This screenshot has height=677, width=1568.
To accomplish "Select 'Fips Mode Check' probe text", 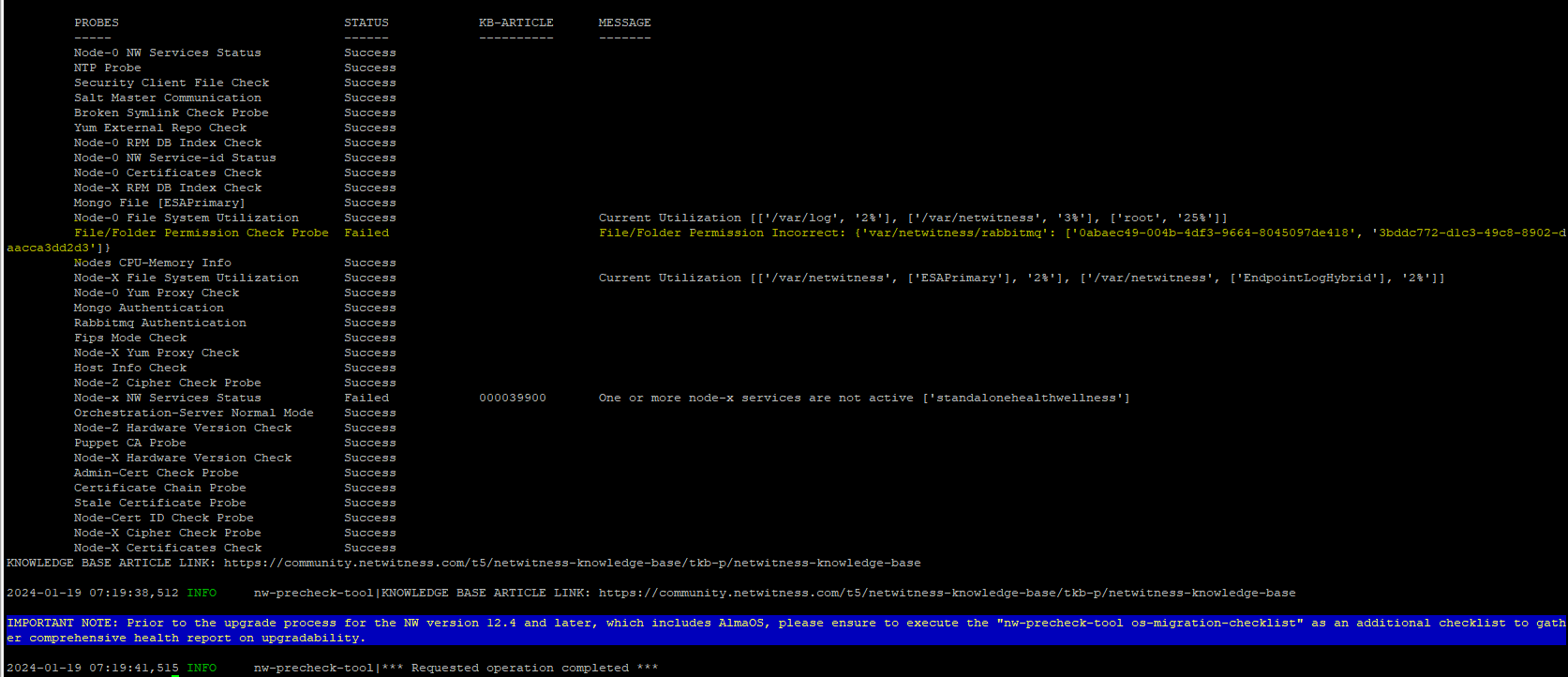I will [x=130, y=338].
